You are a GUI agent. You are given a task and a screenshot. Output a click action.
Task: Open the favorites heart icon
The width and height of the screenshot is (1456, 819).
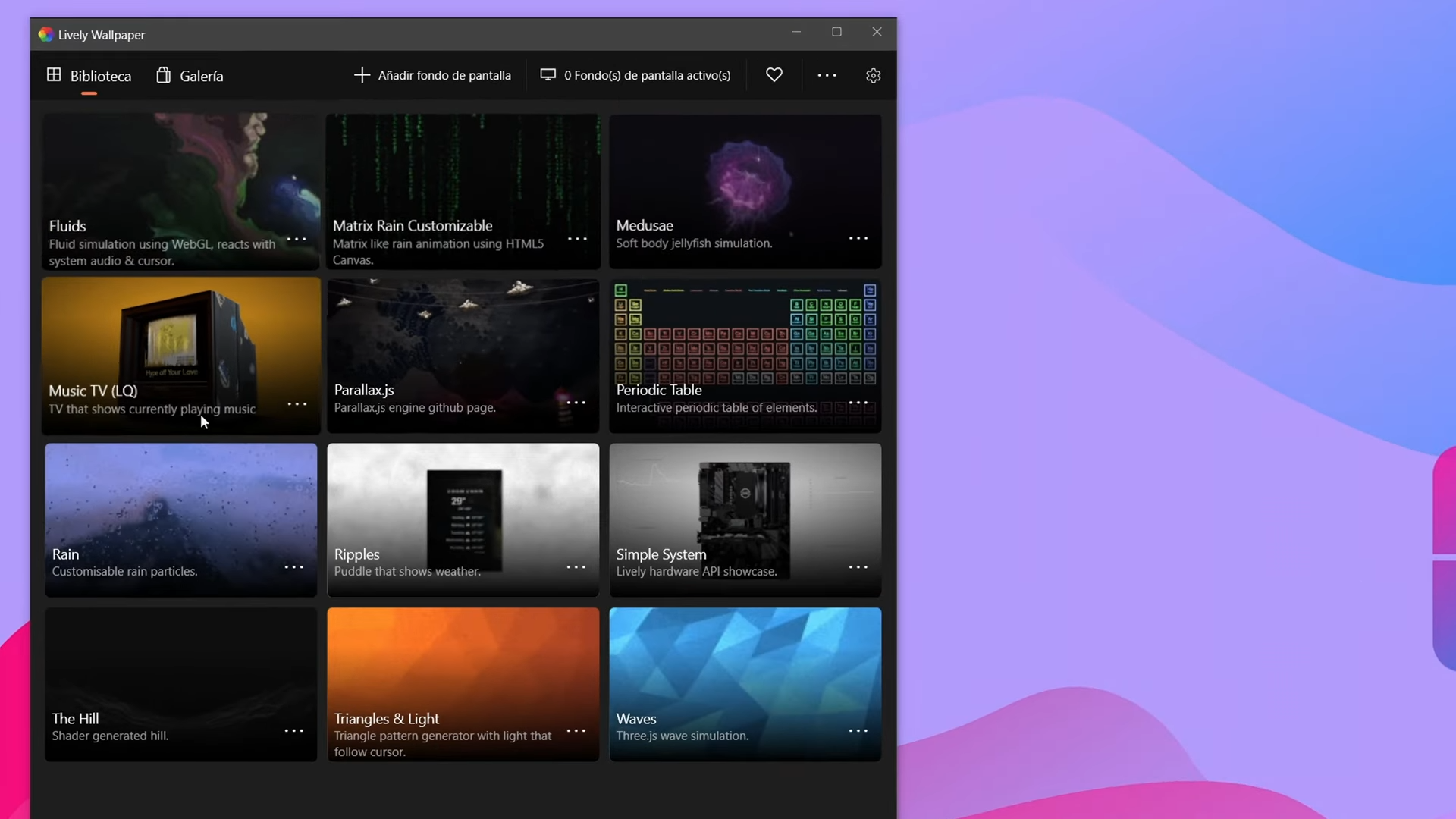pos(773,74)
